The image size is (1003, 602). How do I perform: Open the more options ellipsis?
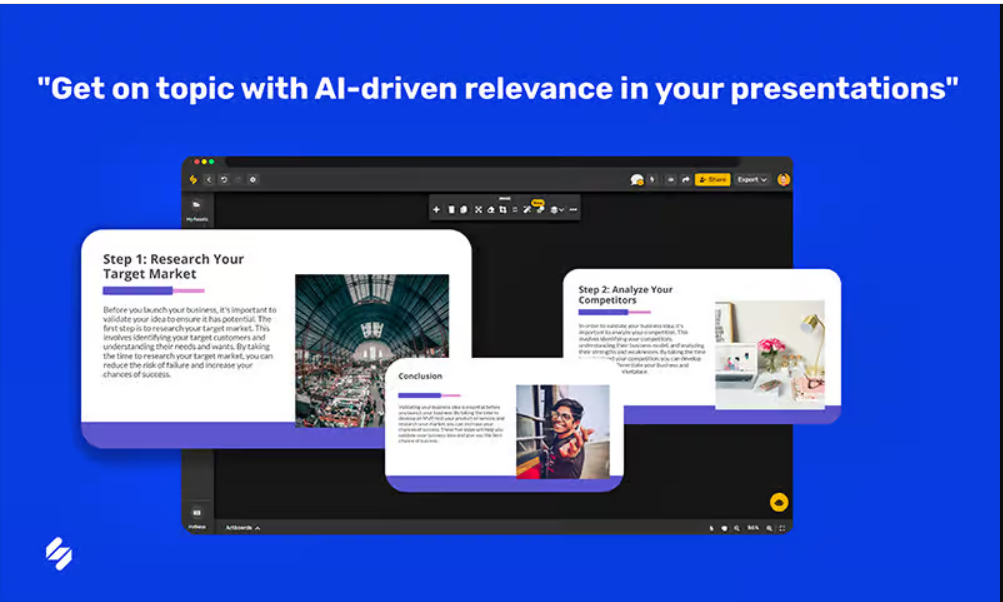point(573,210)
